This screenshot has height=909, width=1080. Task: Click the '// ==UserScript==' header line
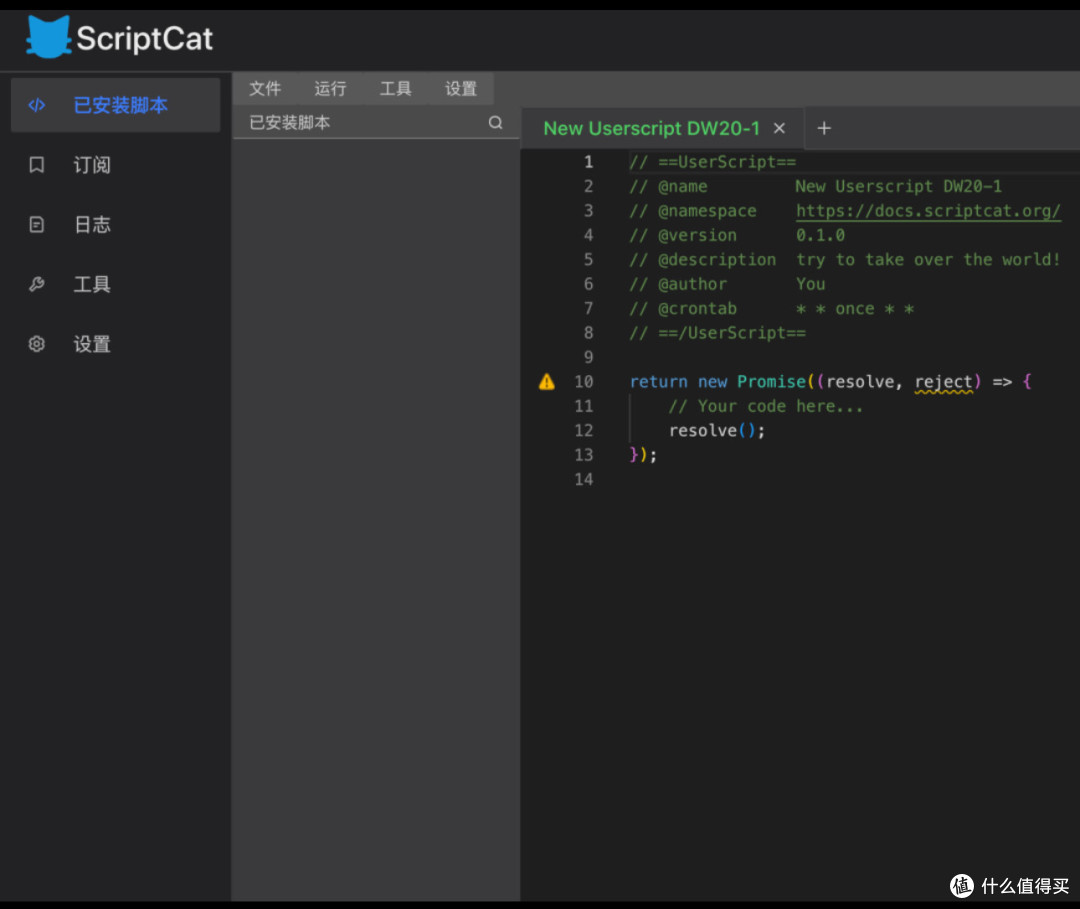(712, 162)
